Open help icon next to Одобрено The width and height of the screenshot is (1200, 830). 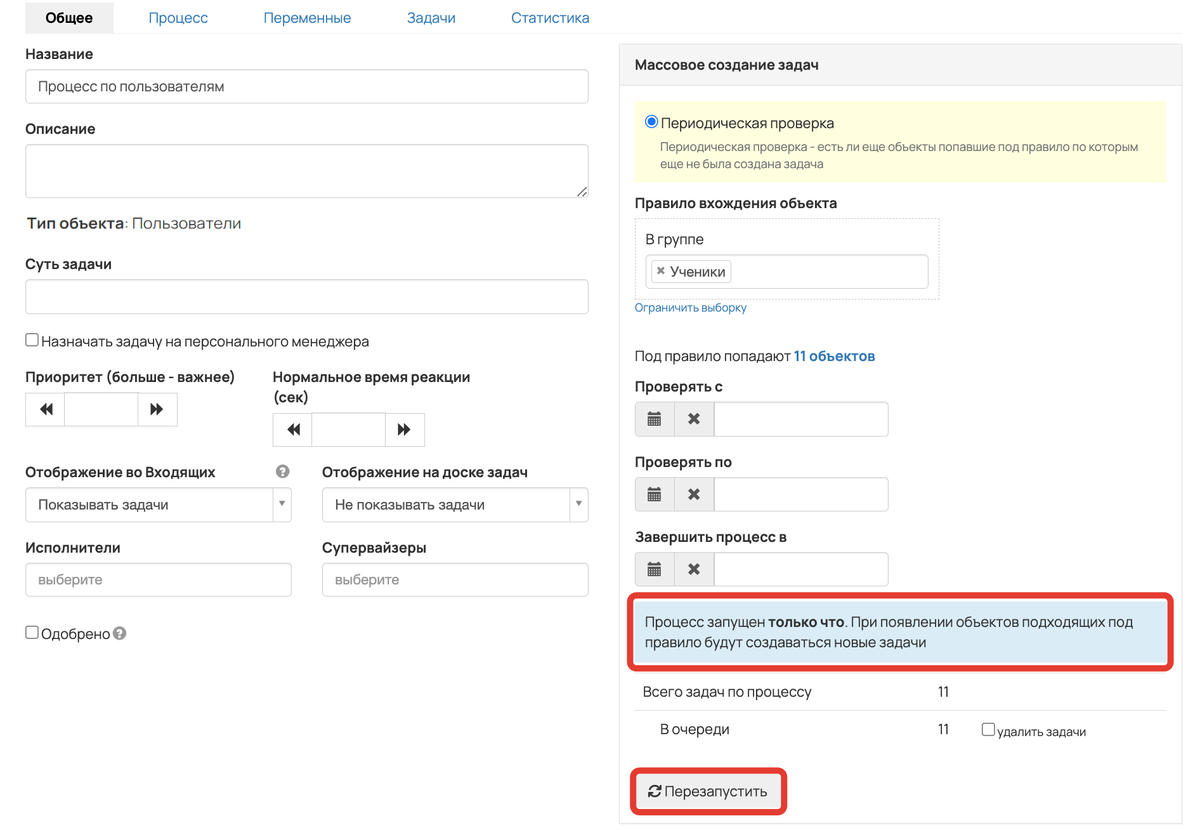(120, 633)
